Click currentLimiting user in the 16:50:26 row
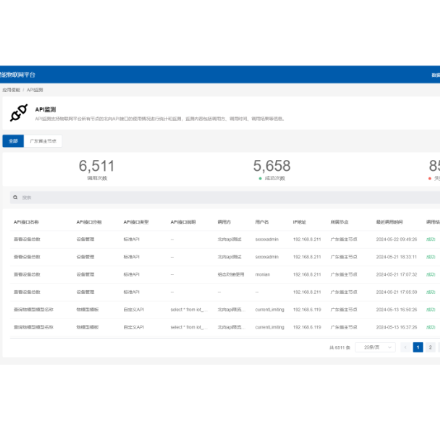 point(270,310)
